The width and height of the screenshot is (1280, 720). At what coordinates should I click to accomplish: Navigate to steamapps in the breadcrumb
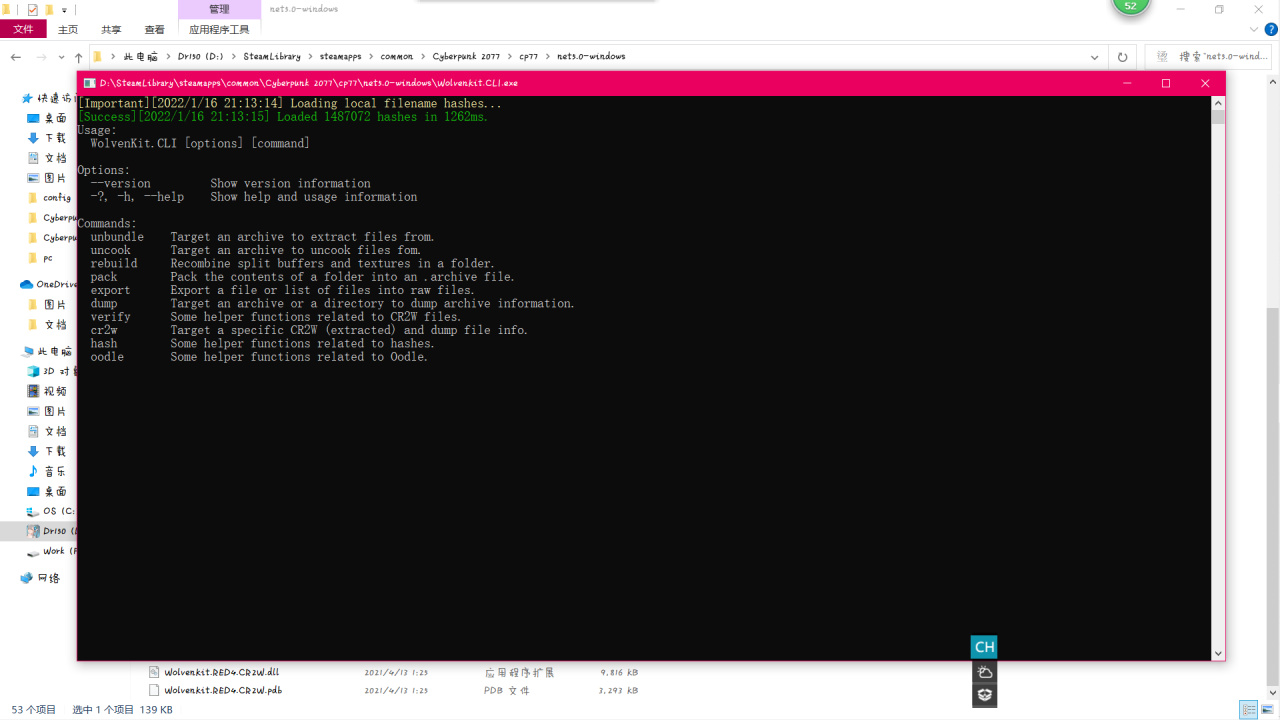click(341, 57)
